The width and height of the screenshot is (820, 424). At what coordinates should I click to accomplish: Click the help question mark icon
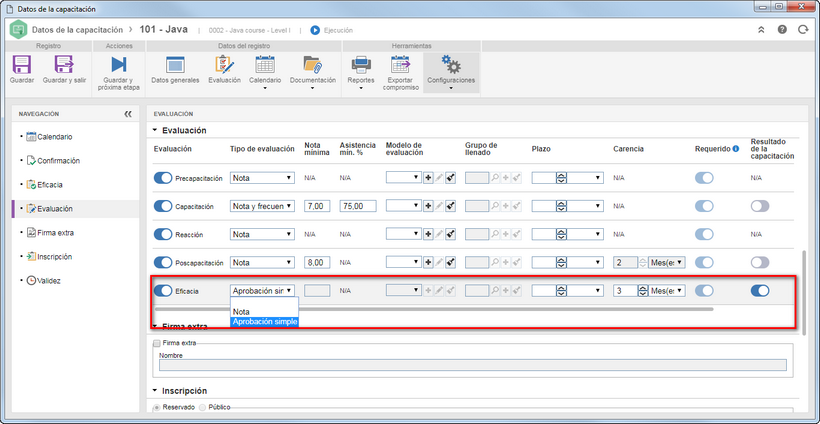pos(782,30)
